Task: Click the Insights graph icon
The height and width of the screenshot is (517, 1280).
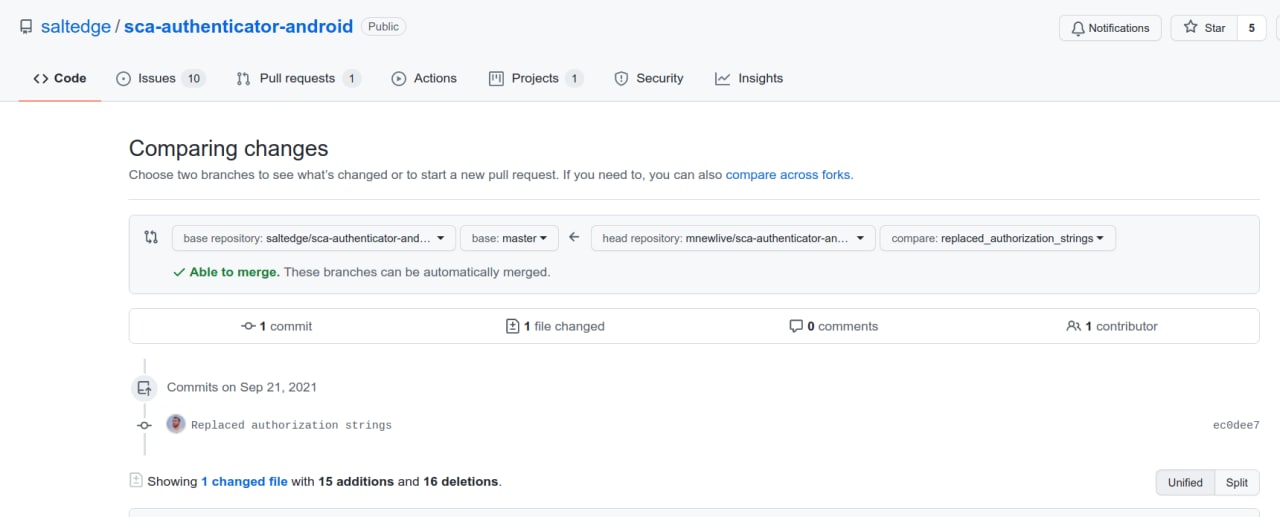Action: [723, 78]
